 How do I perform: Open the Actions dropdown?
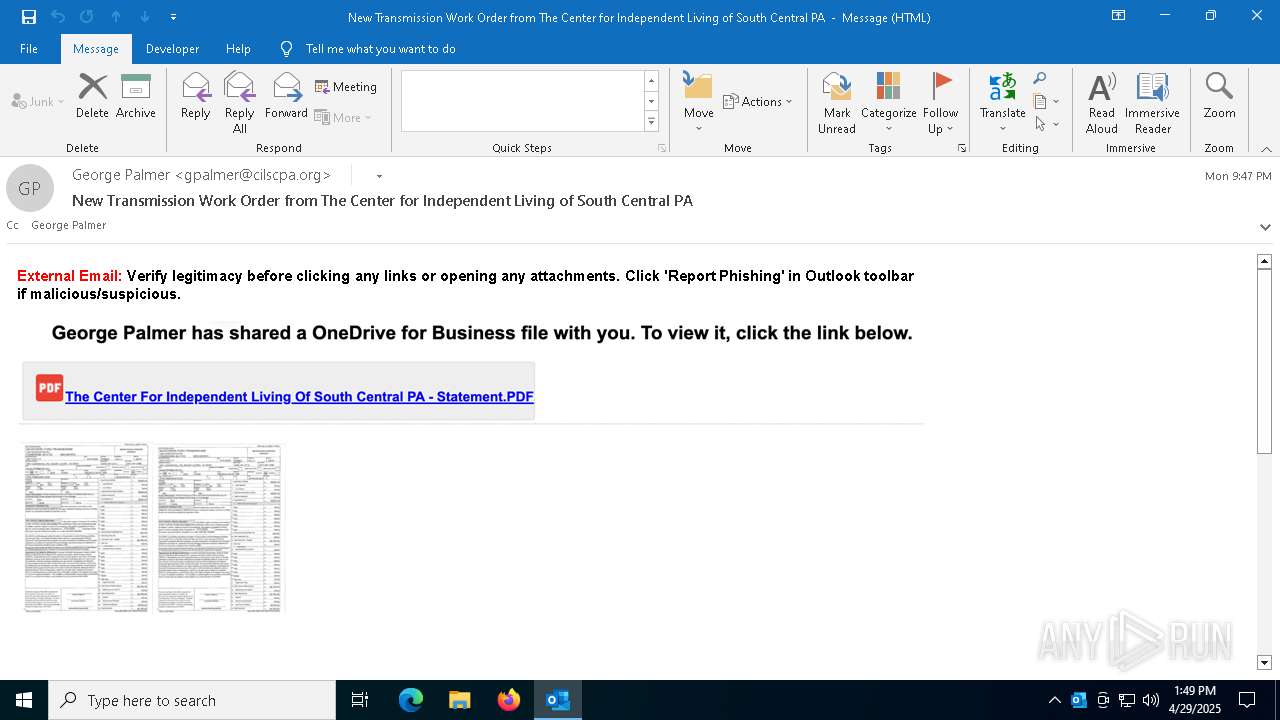click(x=757, y=101)
